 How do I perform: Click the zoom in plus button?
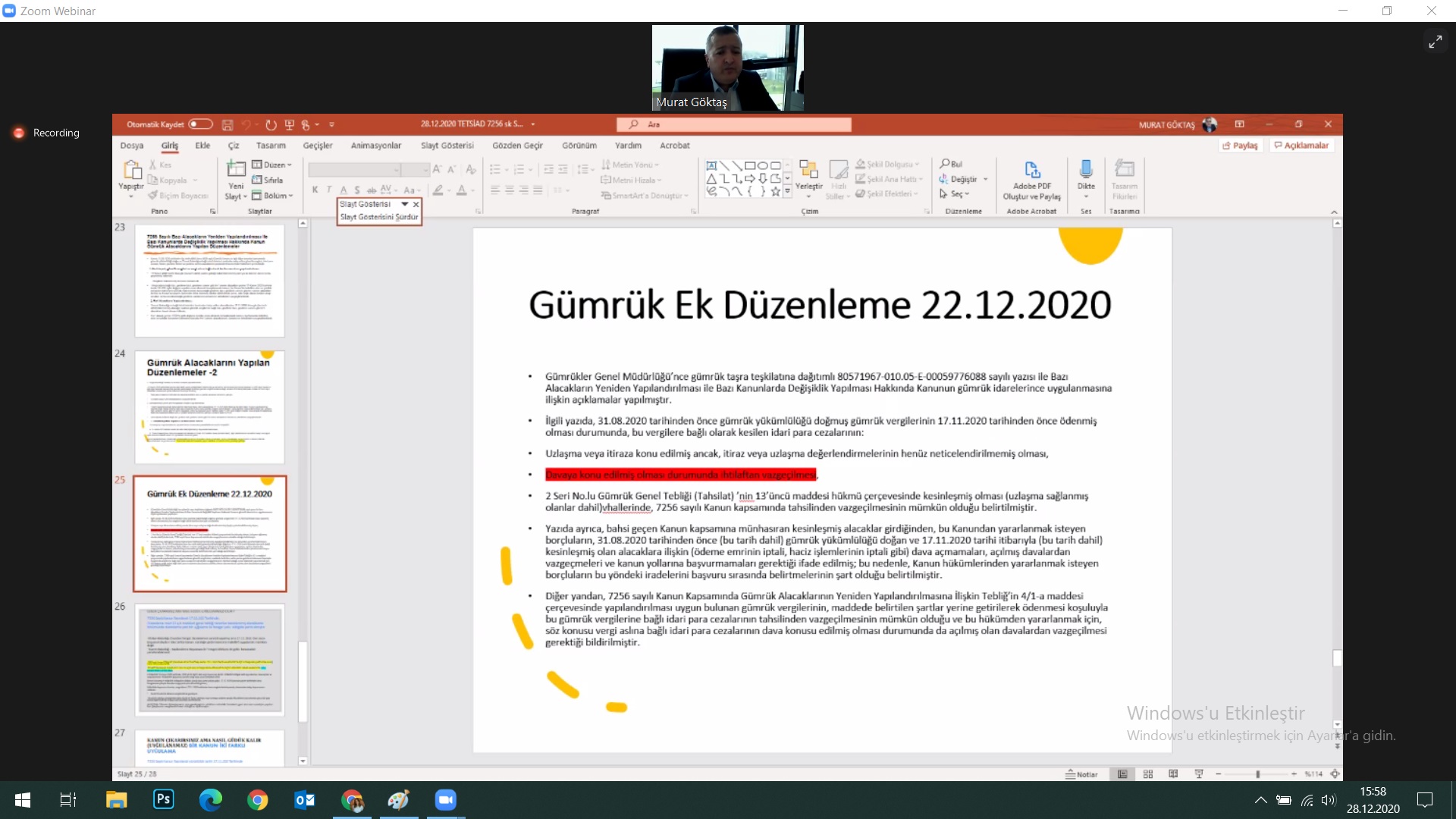click(x=1294, y=774)
